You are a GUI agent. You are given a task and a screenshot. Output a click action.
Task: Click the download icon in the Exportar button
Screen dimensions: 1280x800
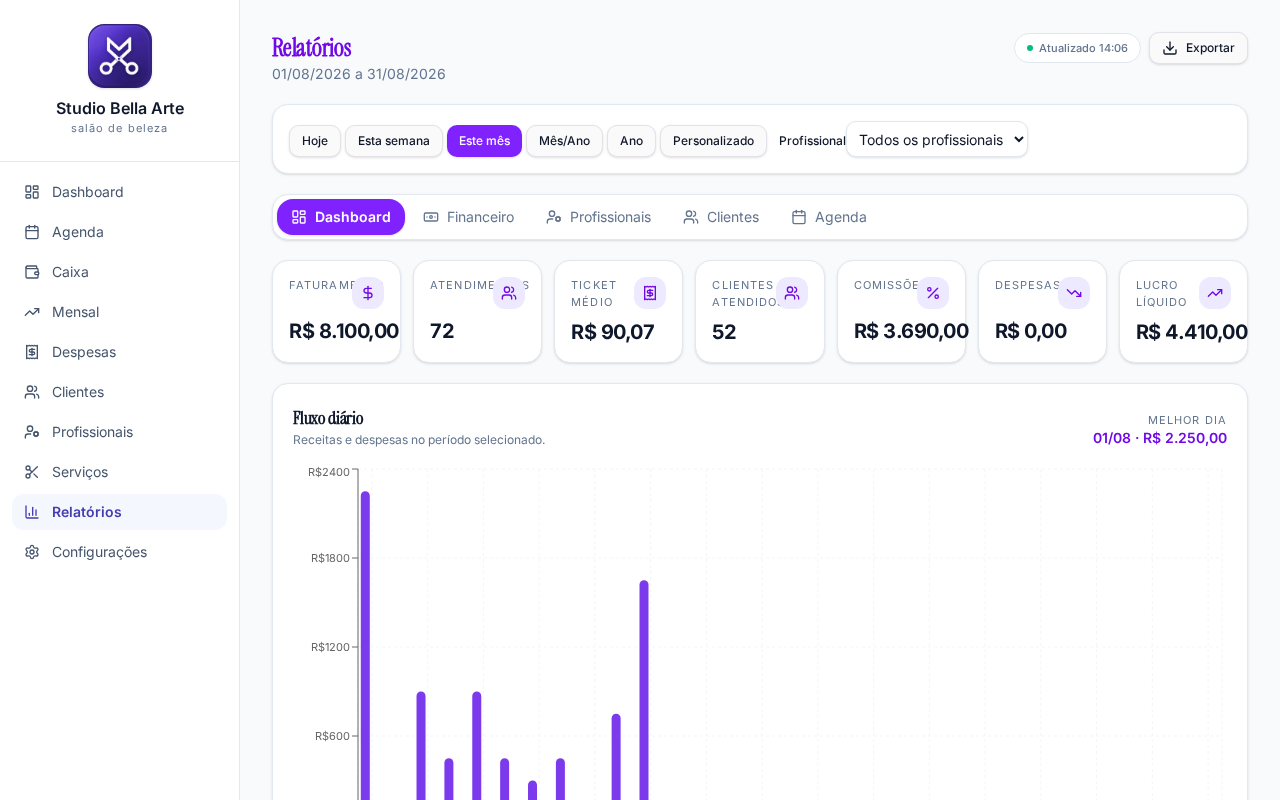[1170, 48]
